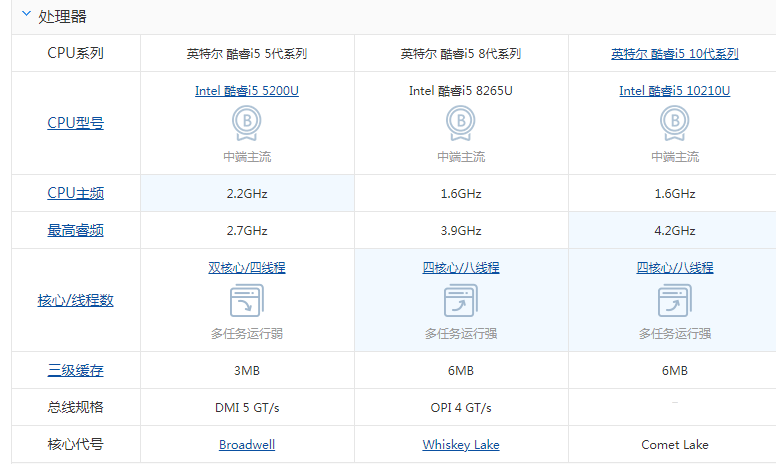Select the Comet Lake codename text
The height and width of the screenshot is (464, 776).
tap(675, 445)
